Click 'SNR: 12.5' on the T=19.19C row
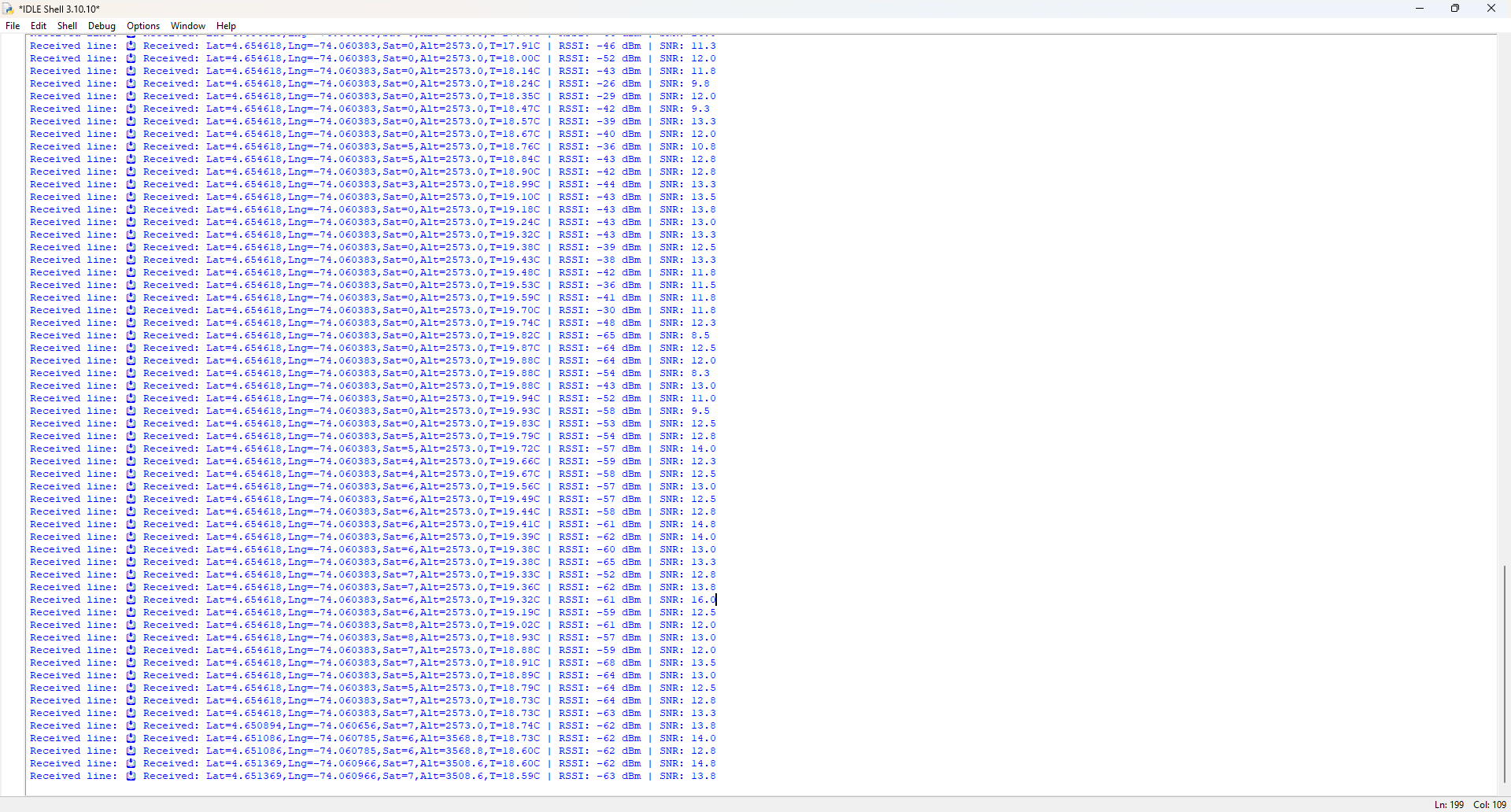The height and width of the screenshot is (812, 1511). point(688,612)
